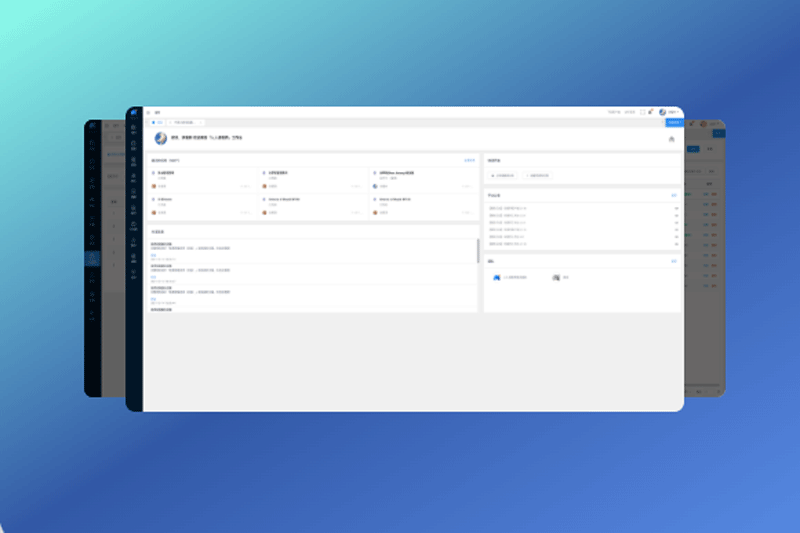
Task: Open the fifth sidebar menu icon in front window
Action: pyautogui.click(x=134, y=194)
